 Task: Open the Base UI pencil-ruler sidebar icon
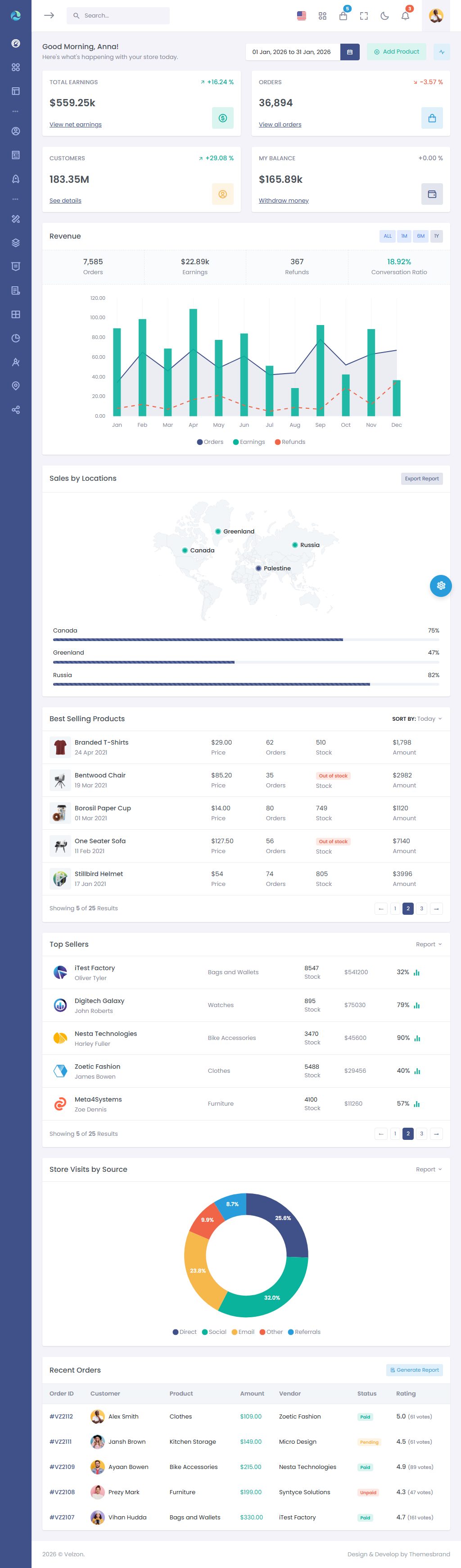pos(16,219)
